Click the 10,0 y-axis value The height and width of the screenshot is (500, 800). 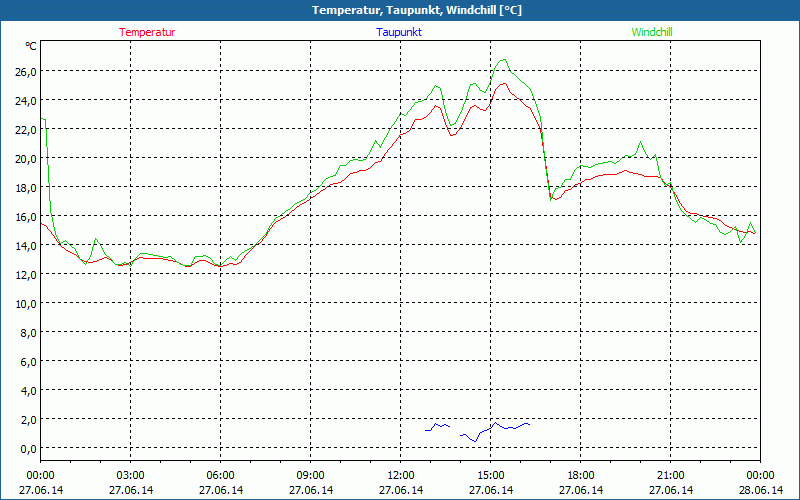[26, 304]
